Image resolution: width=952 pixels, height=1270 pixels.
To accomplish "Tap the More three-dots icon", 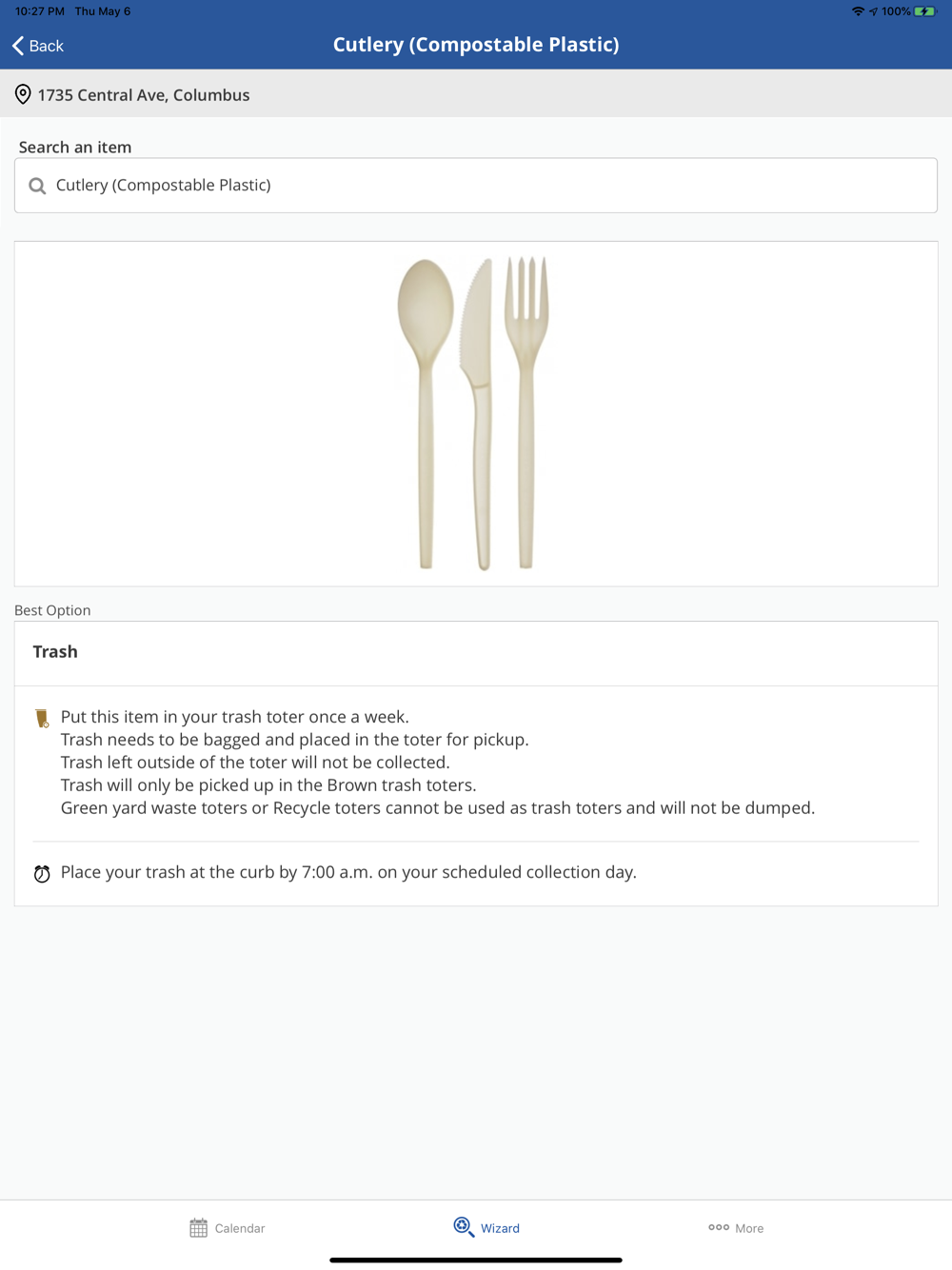I will tap(719, 1227).
